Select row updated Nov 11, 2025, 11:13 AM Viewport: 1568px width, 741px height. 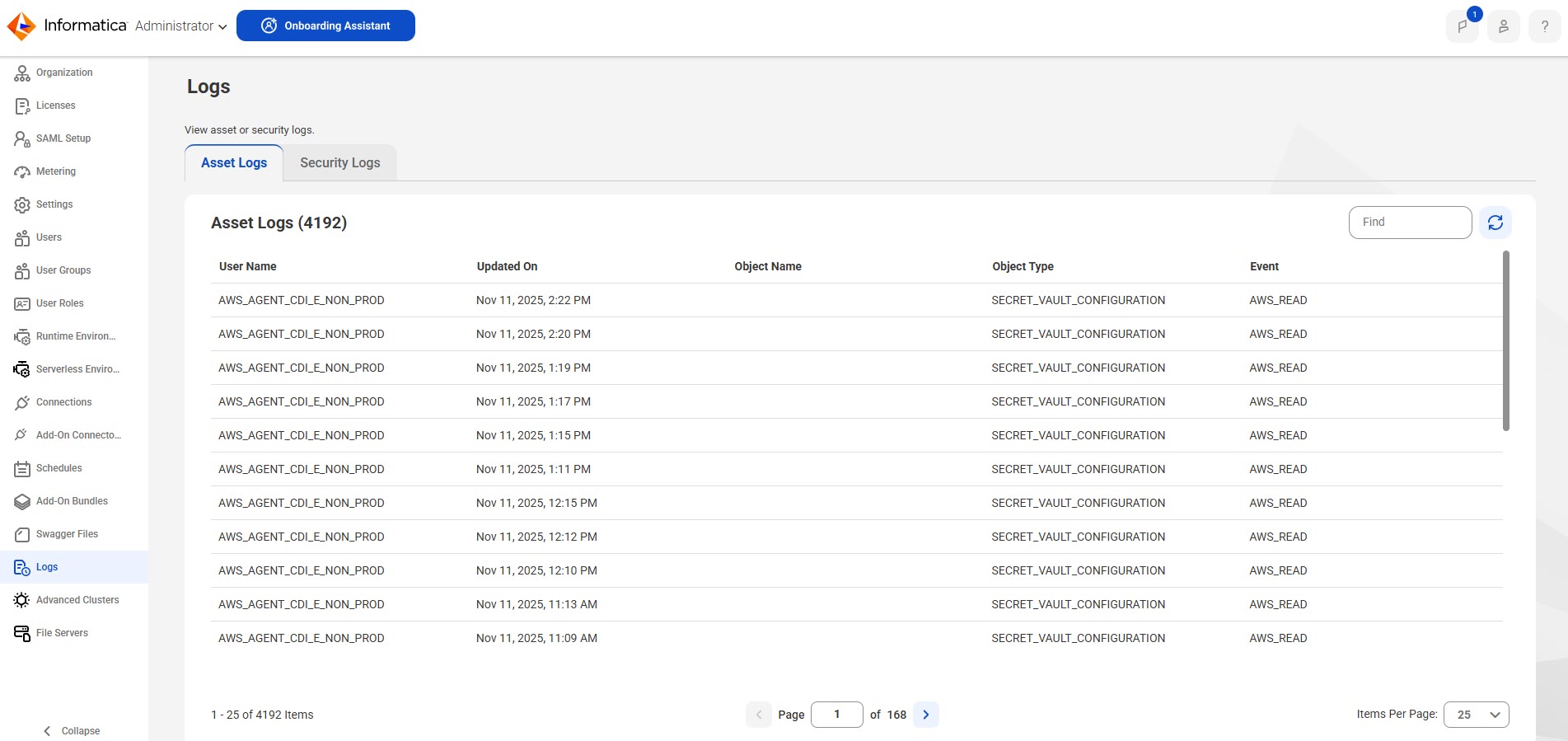click(x=857, y=604)
